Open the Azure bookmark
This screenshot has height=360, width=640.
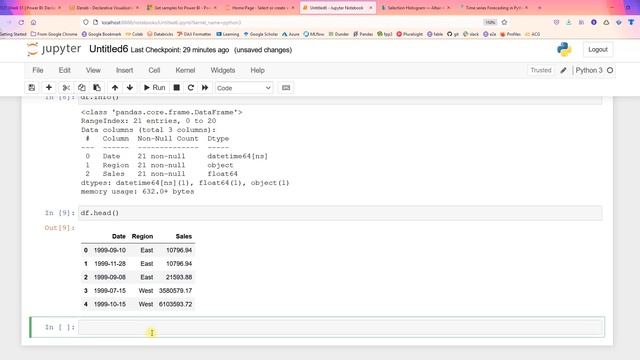tap(291, 34)
